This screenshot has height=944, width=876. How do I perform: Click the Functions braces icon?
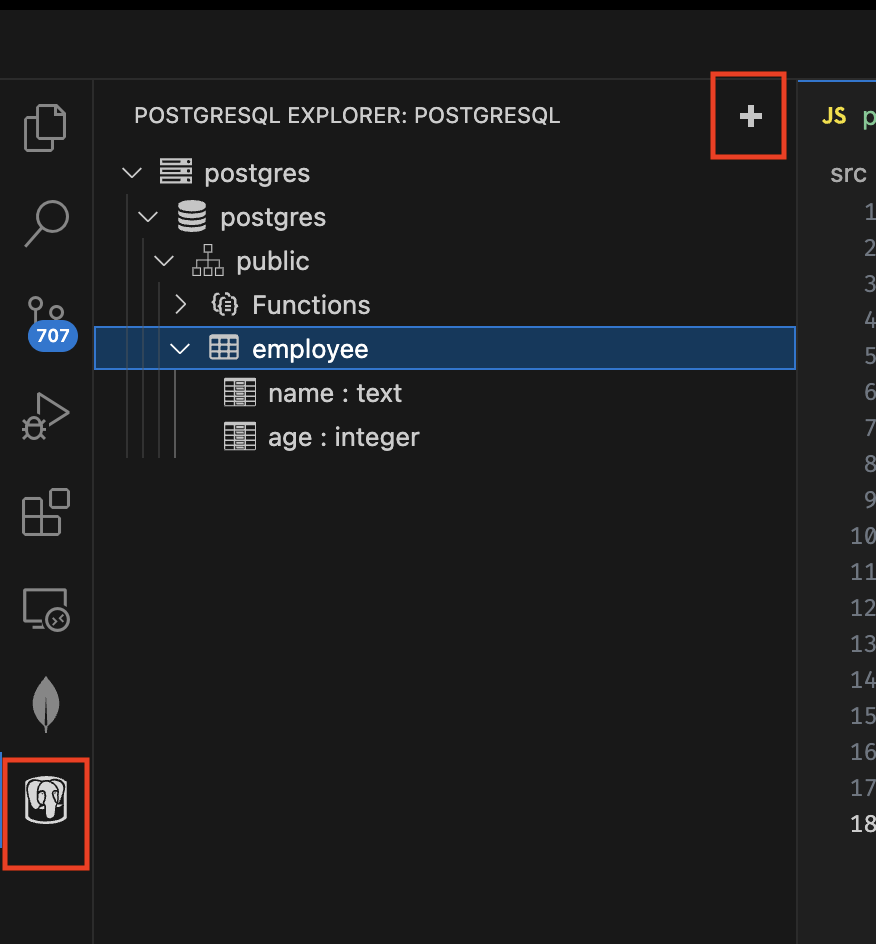(225, 304)
